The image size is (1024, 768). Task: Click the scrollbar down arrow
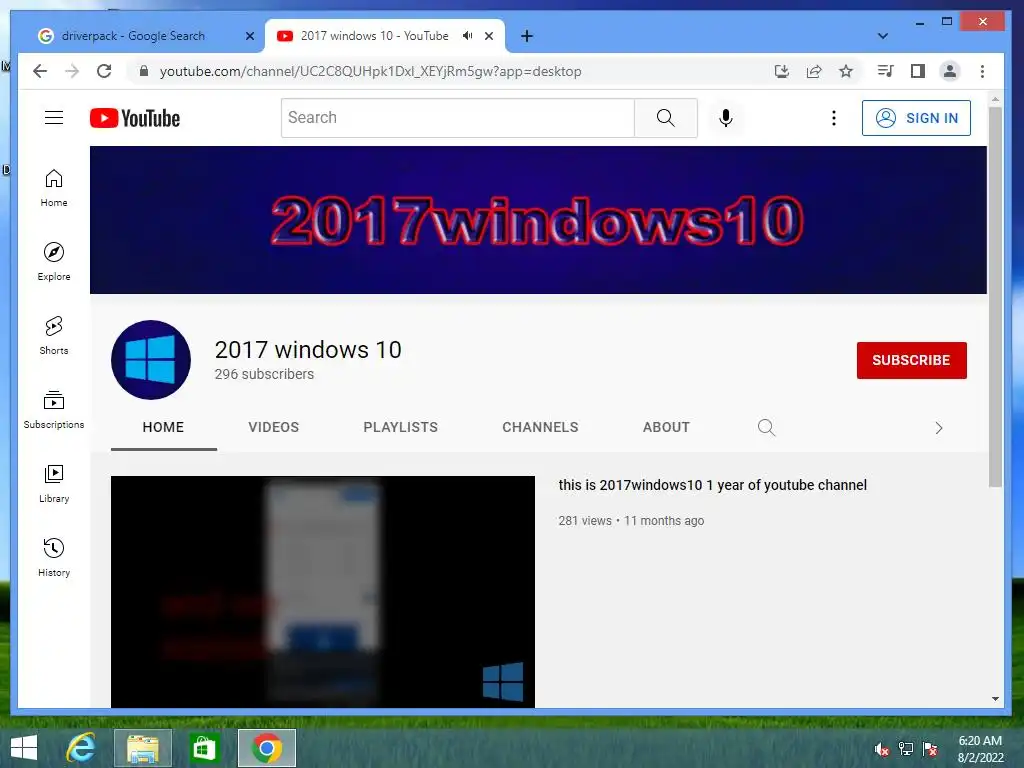995,699
